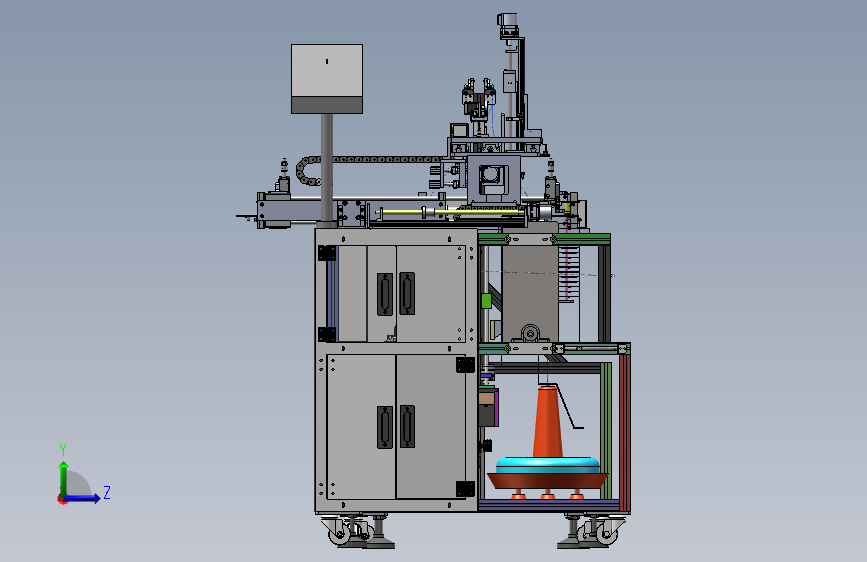867x562 pixels.
Task: Select the top-left black hinge of upper cabinet
Action: 327,253
